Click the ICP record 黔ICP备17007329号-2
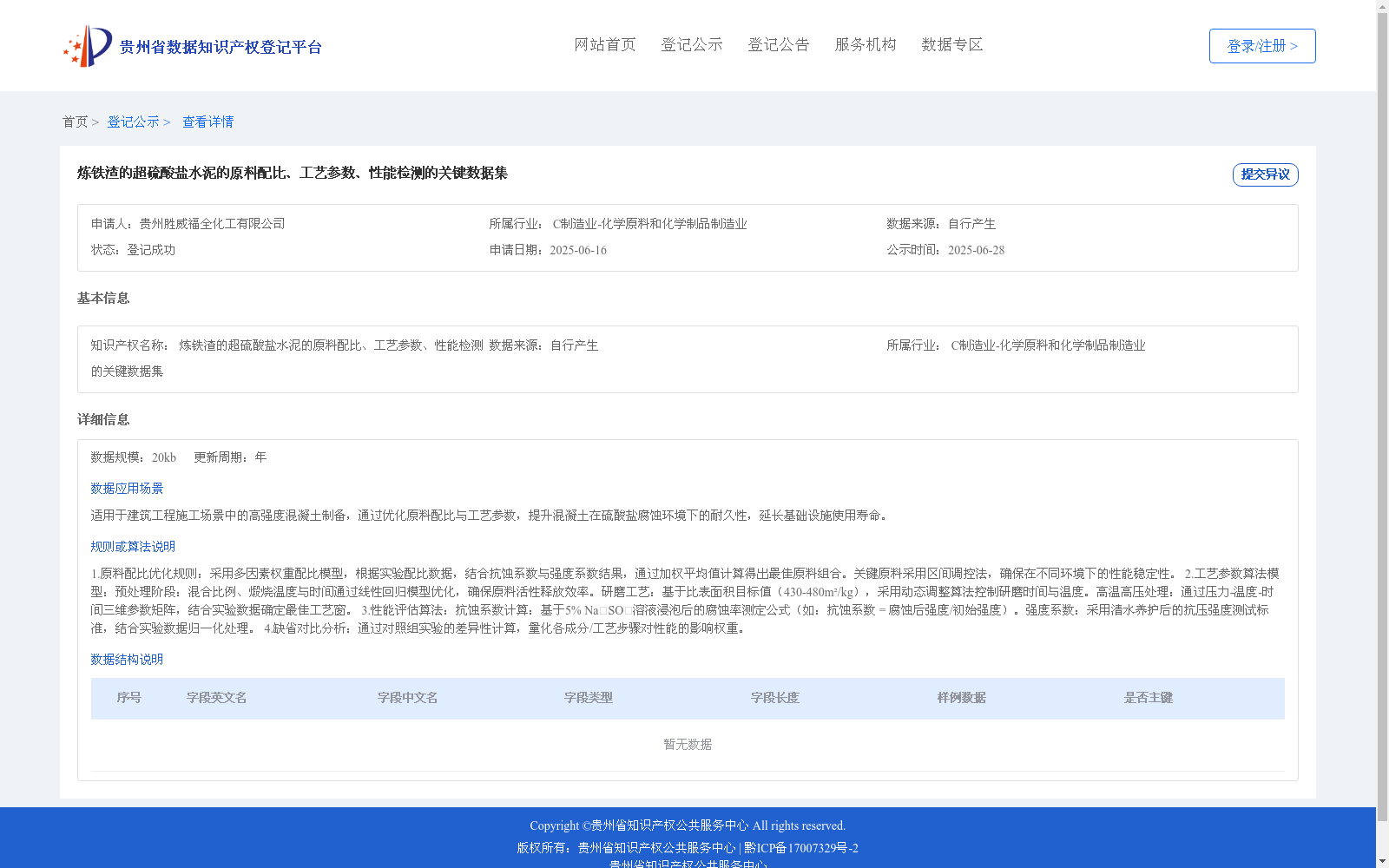The width and height of the screenshot is (1389, 868). (x=801, y=848)
